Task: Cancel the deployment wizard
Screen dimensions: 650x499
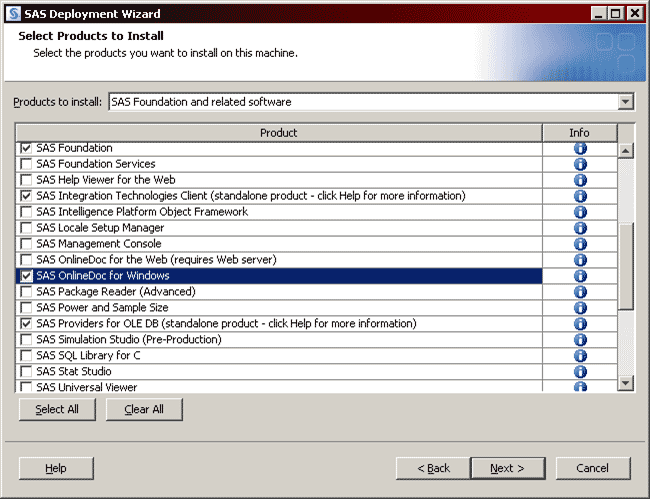Action: [593, 468]
